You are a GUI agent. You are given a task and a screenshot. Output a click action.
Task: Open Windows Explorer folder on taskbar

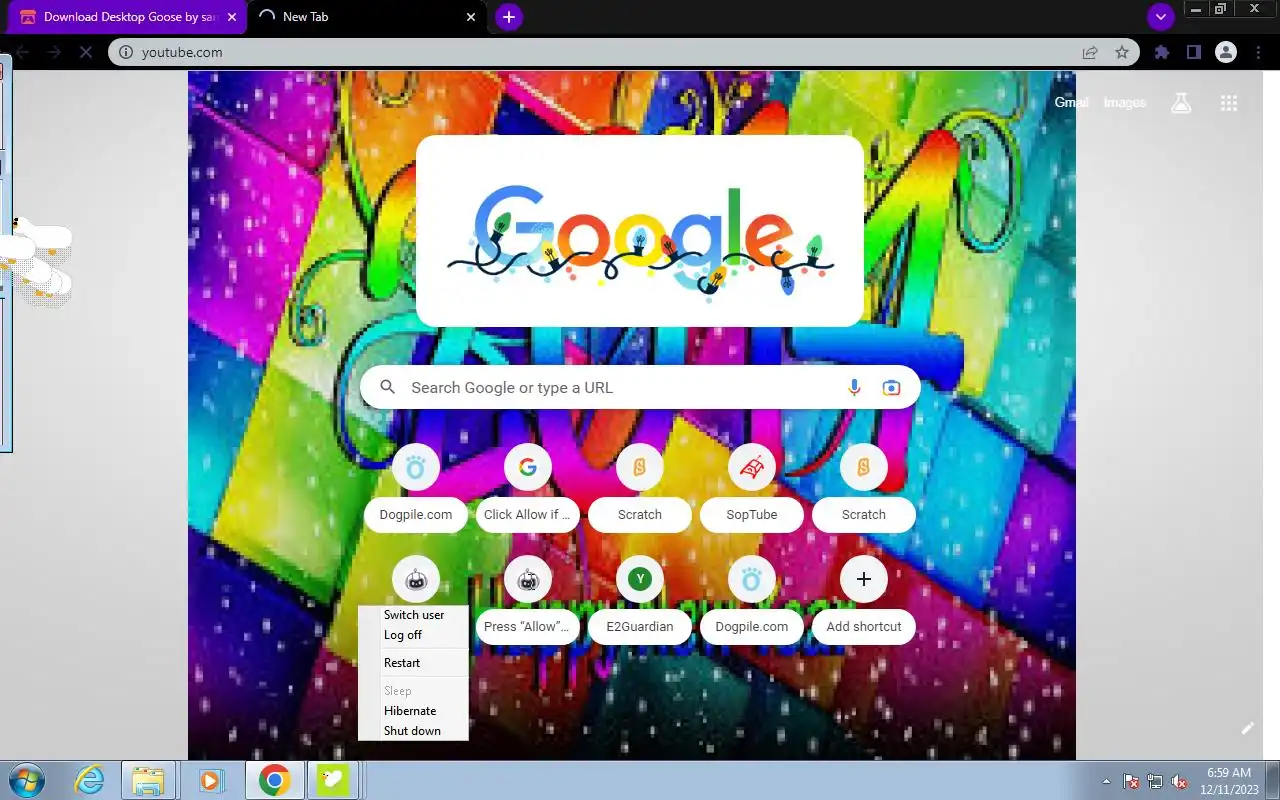click(x=148, y=780)
